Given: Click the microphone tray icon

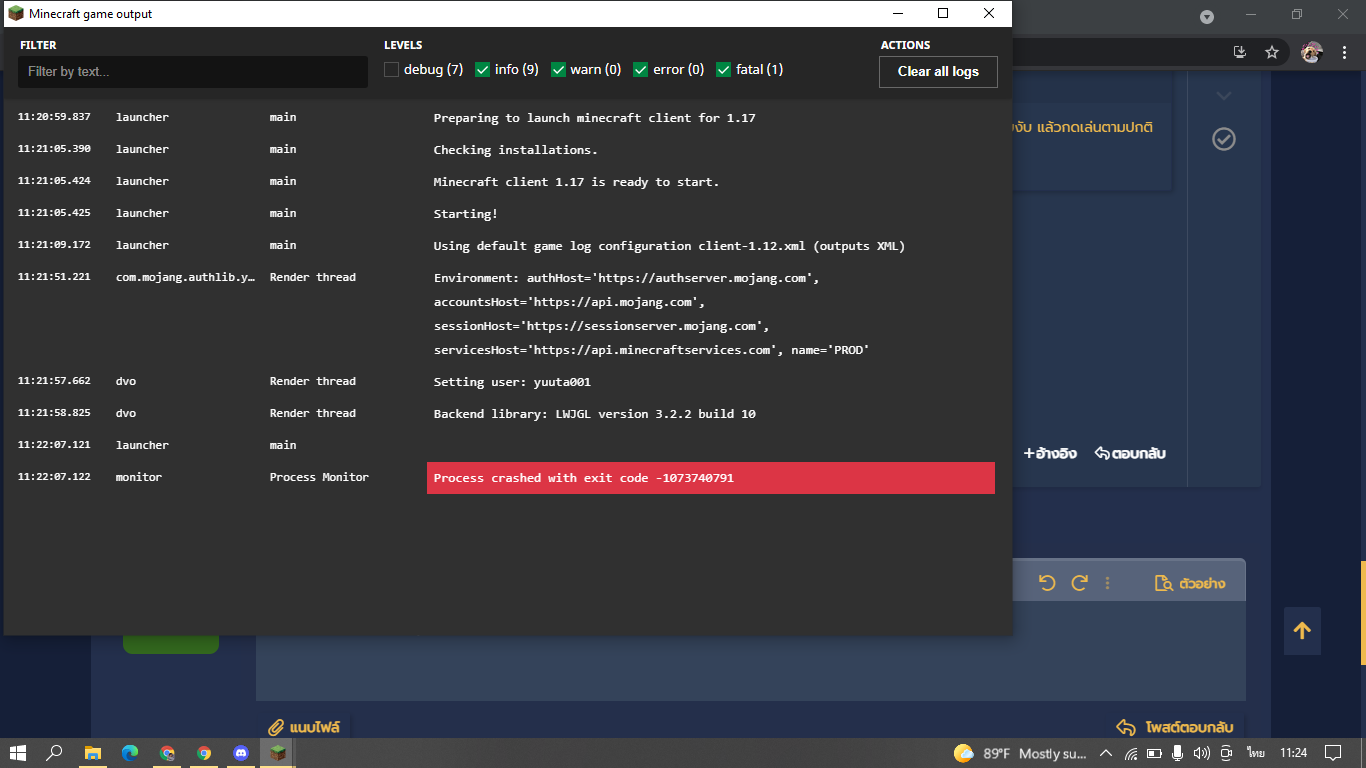Looking at the screenshot, I should 1178,753.
